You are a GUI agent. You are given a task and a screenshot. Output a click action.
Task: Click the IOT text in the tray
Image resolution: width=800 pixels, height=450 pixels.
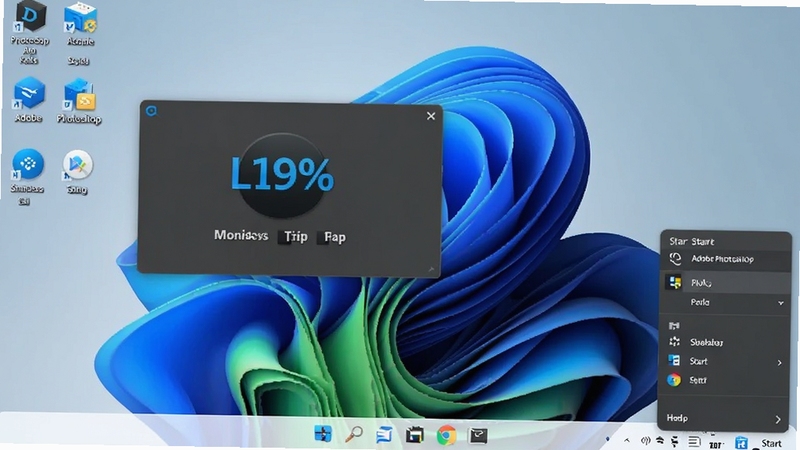coord(716,445)
